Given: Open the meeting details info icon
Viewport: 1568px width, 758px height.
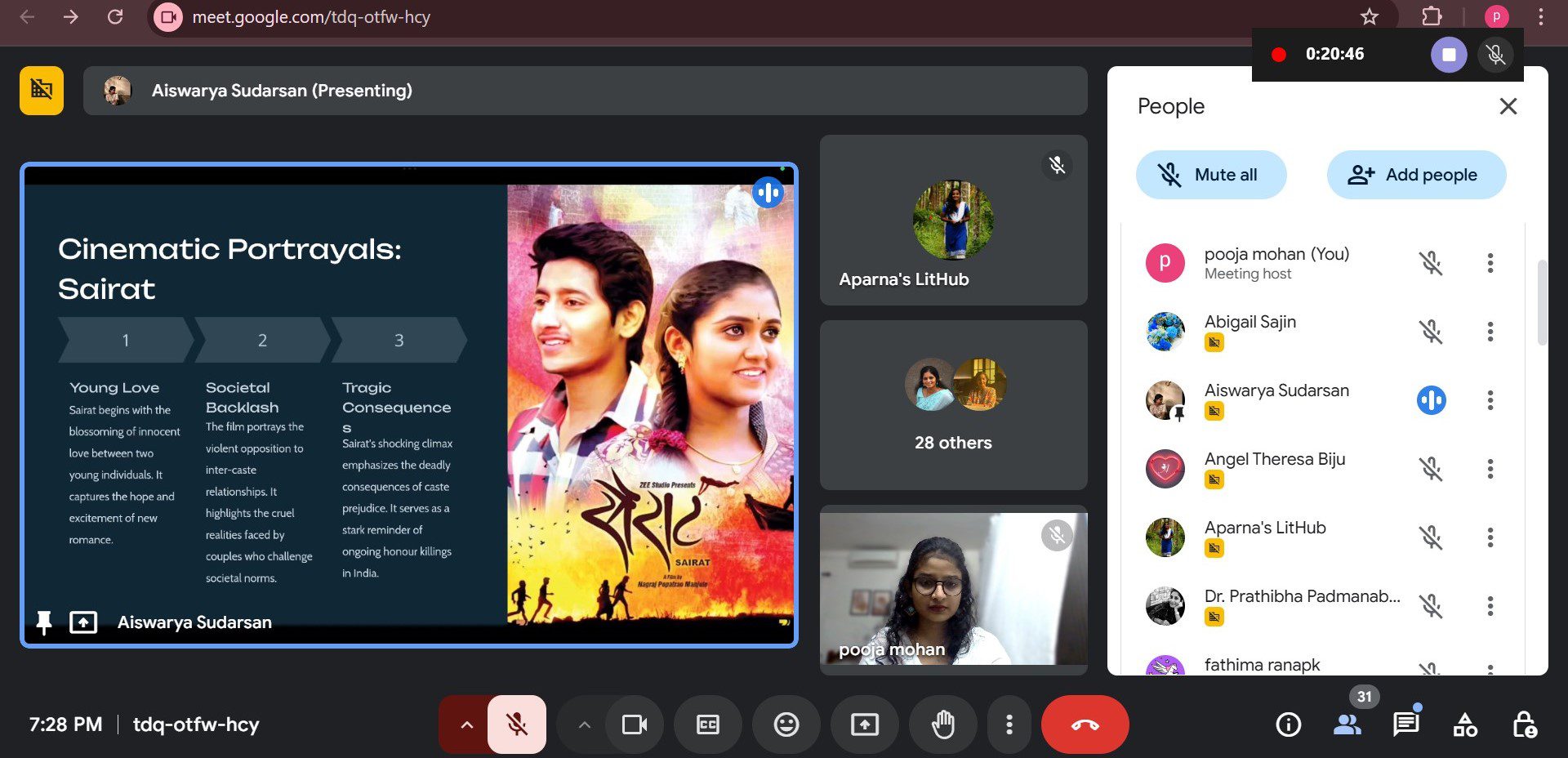Looking at the screenshot, I should click(1288, 725).
